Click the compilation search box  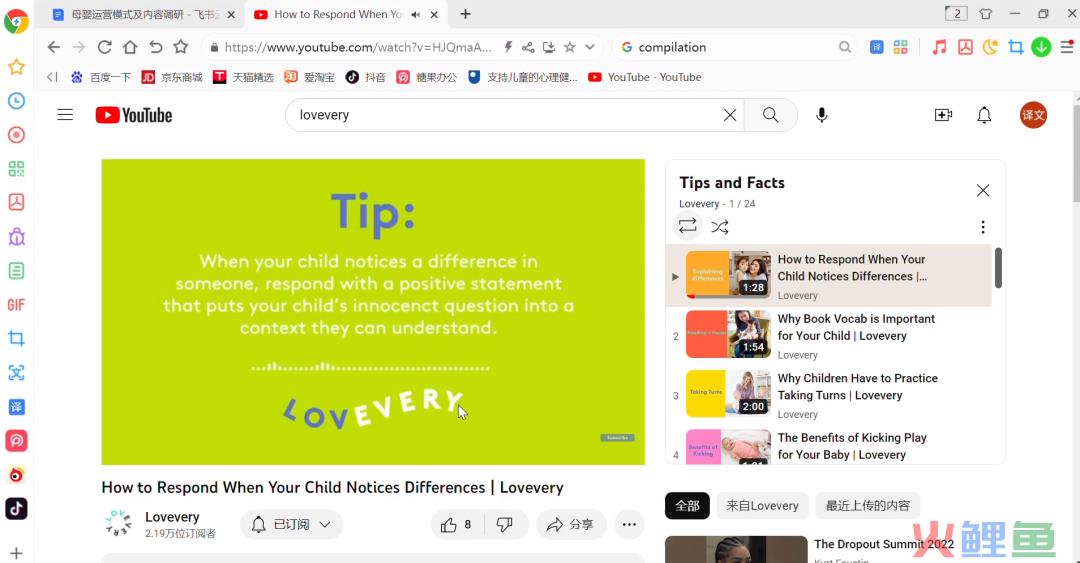pos(734,47)
